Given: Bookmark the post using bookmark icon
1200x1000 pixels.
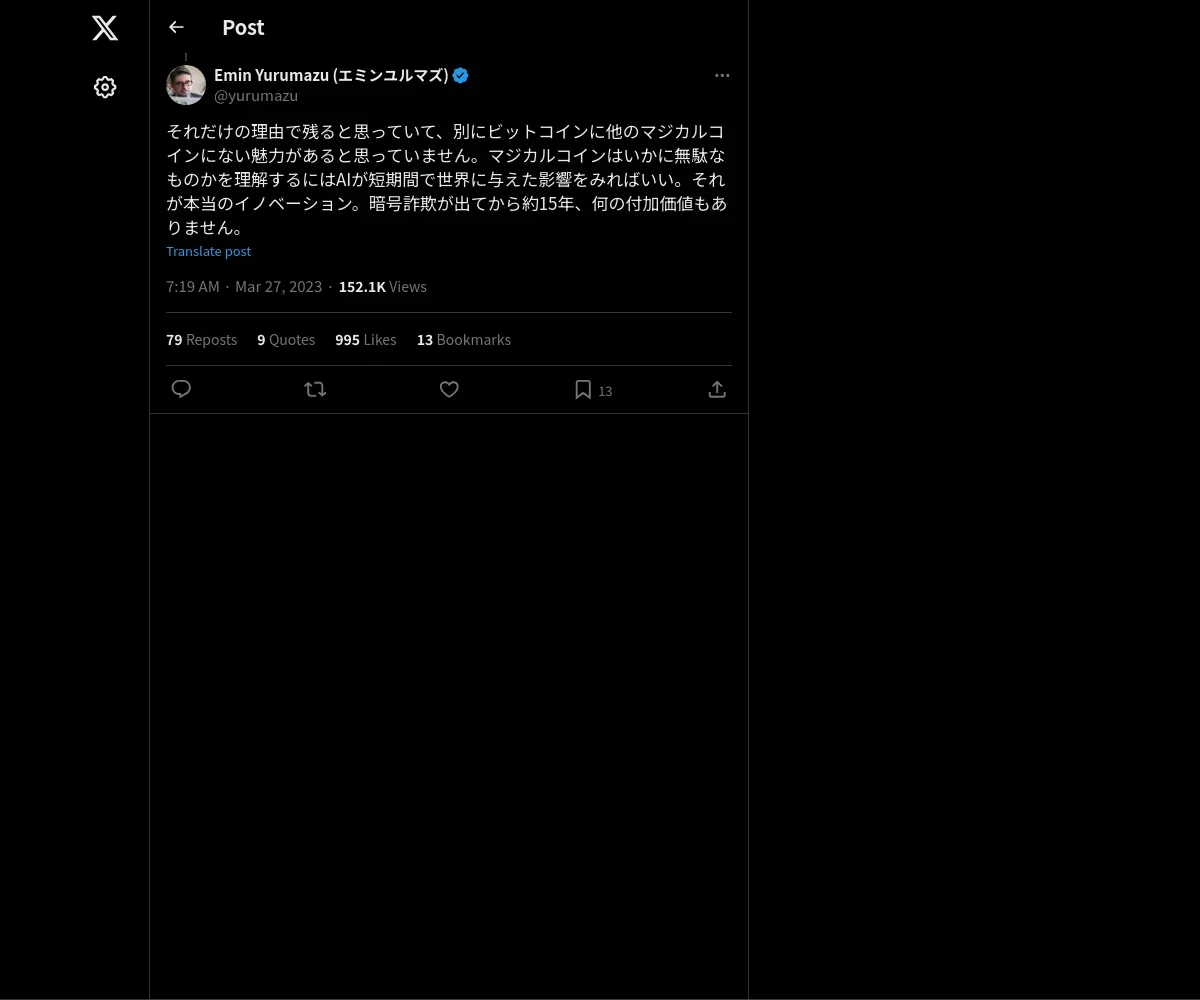Looking at the screenshot, I should tap(583, 390).
